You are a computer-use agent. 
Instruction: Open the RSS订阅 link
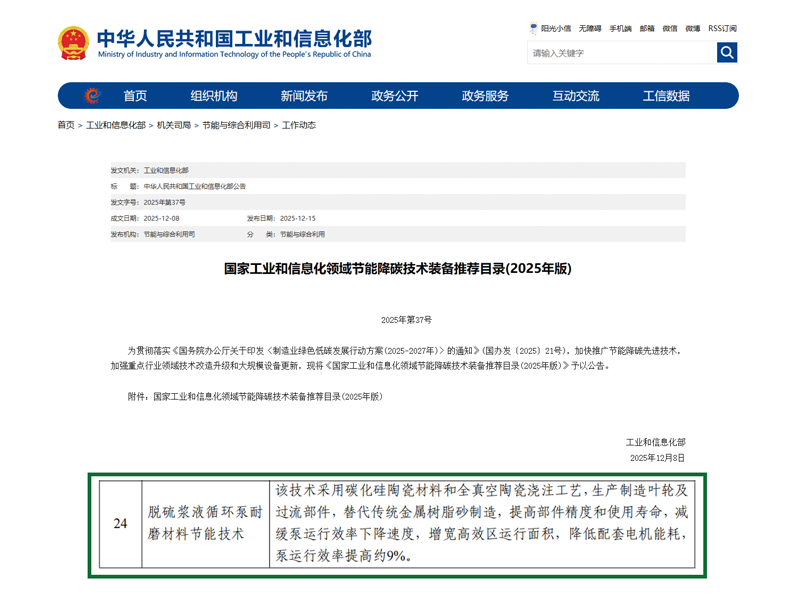click(722, 29)
